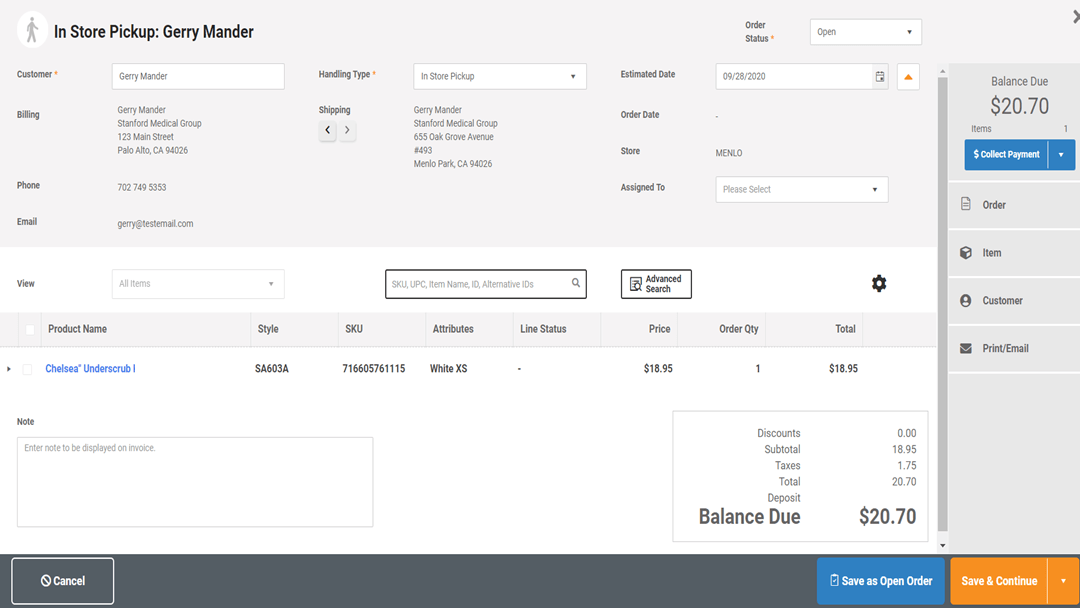Open the Handling Type dropdown

point(499,76)
